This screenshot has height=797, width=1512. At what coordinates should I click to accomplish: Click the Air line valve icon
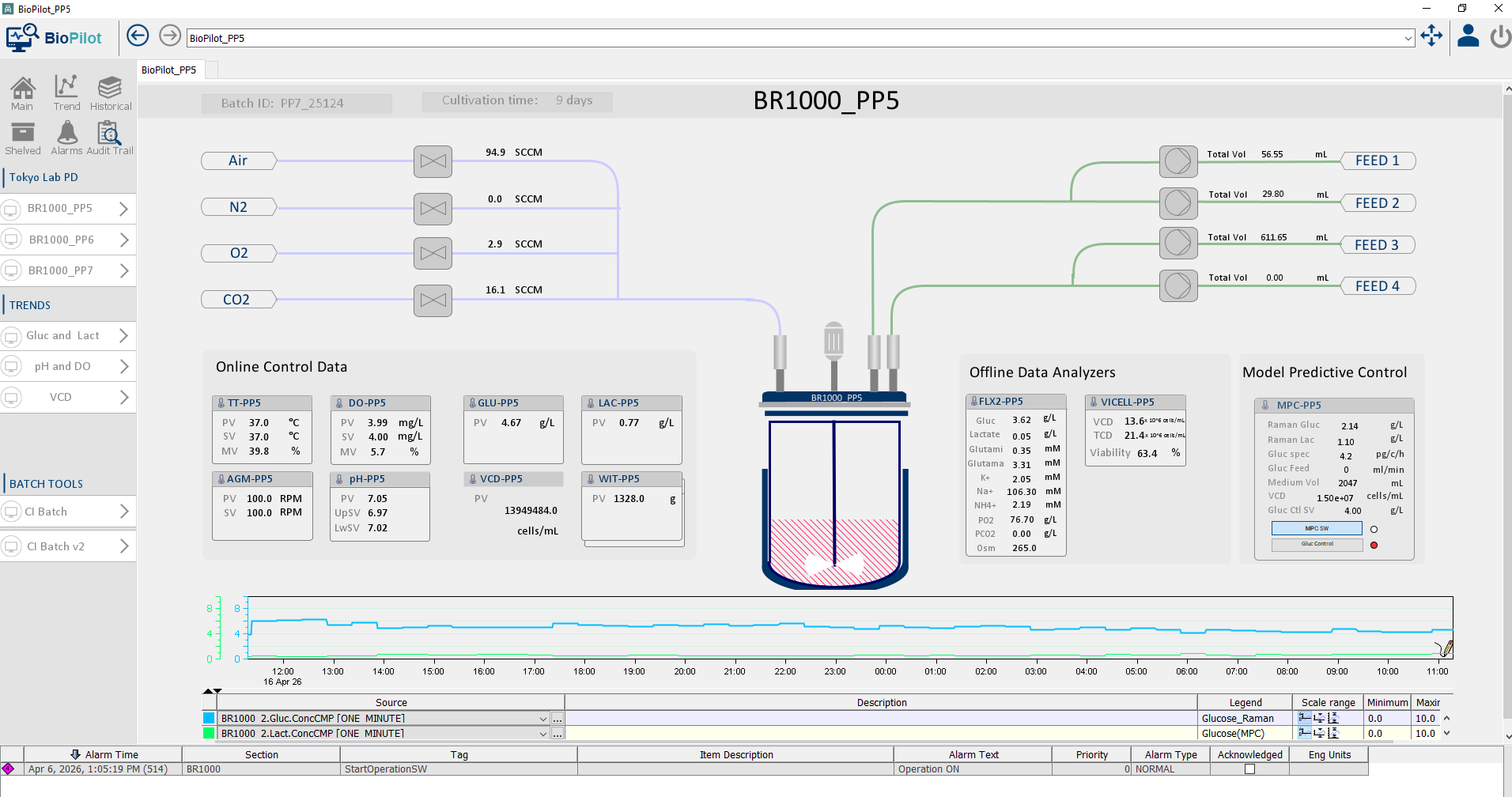coord(433,161)
